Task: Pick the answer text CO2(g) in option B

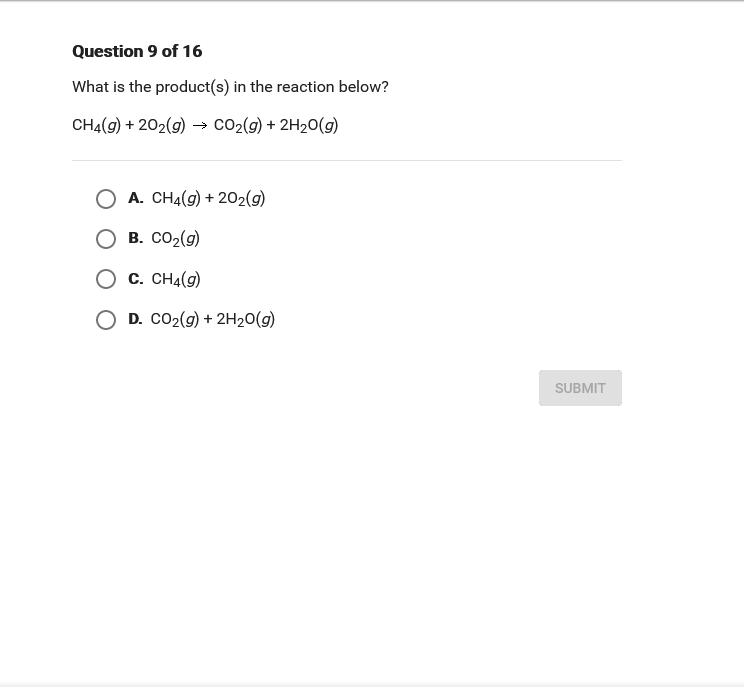Action: pyautogui.click(x=175, y=239)
